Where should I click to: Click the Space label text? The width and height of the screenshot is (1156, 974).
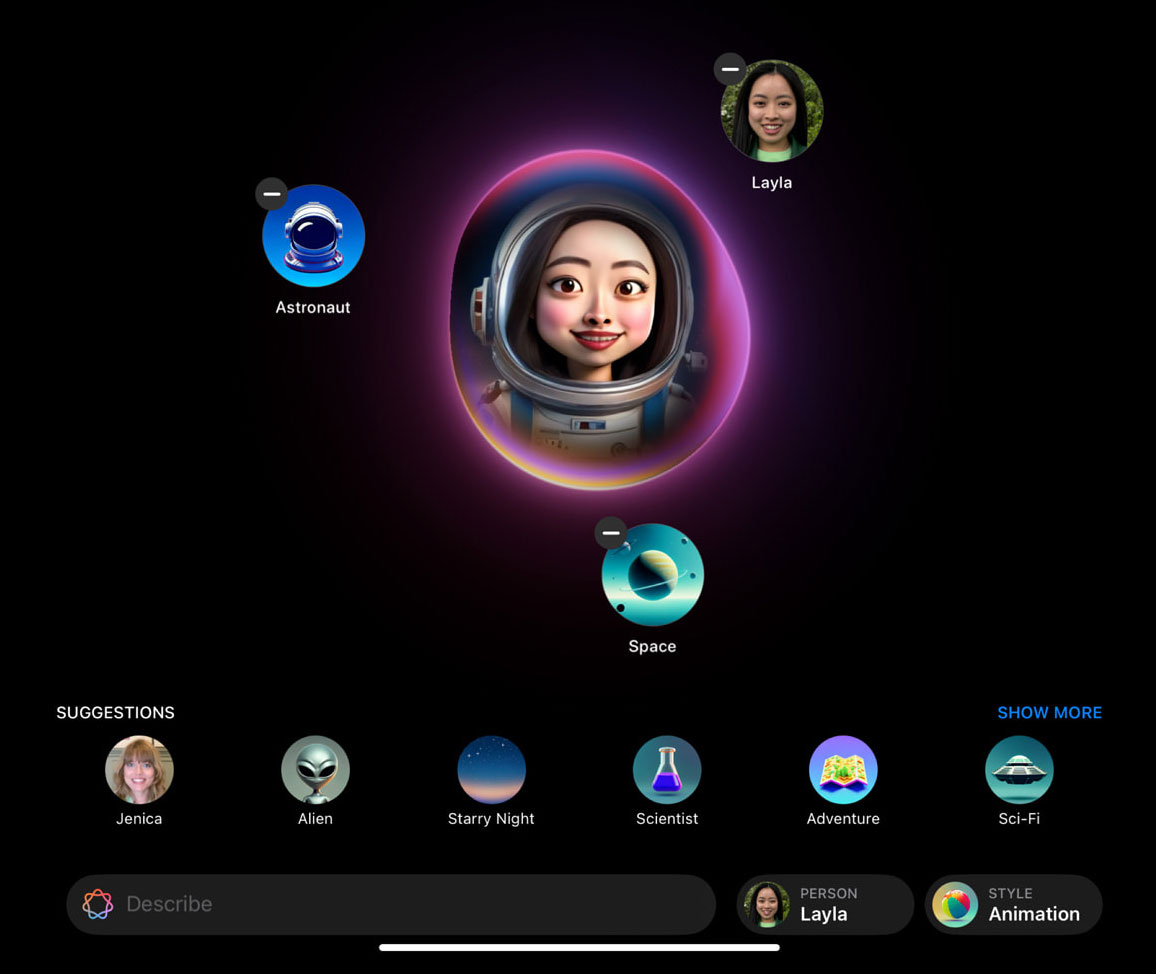(x=652, y=647)
